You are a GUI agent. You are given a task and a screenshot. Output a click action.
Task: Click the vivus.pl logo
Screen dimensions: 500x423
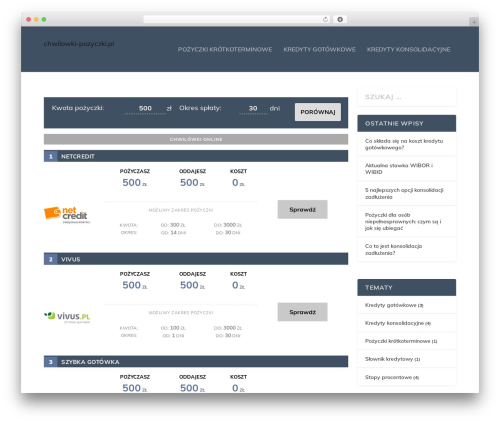(67, 317)
